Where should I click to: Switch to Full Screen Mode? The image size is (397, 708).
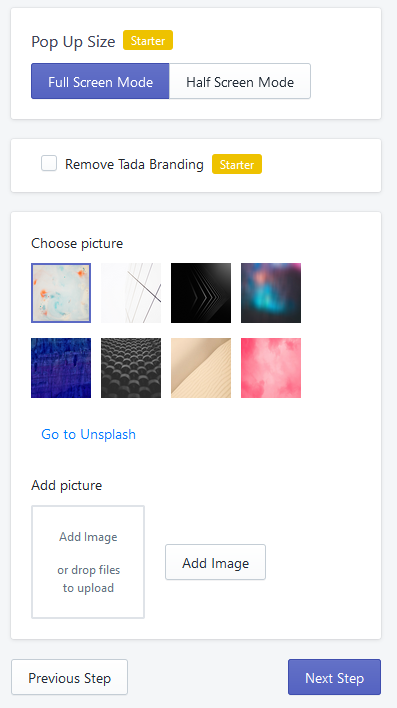pyautogui.click(x=100, y=81)
